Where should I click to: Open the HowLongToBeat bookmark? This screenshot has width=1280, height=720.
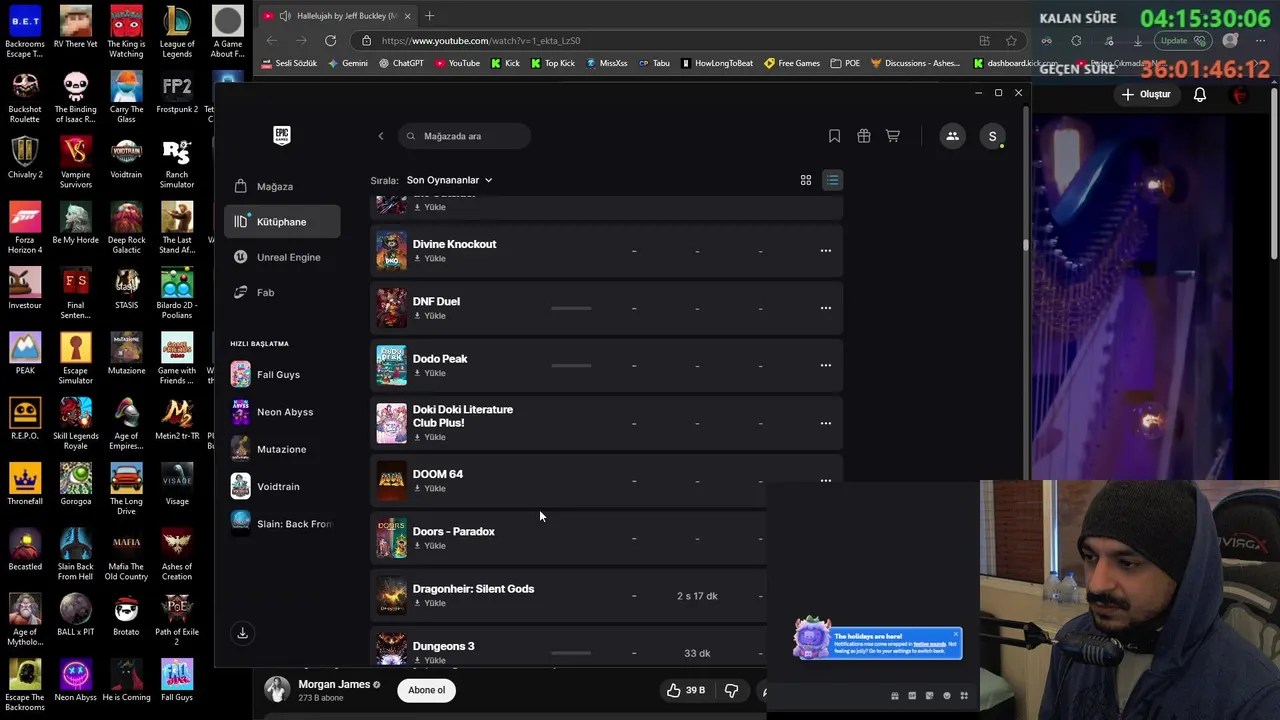point(717,63)
